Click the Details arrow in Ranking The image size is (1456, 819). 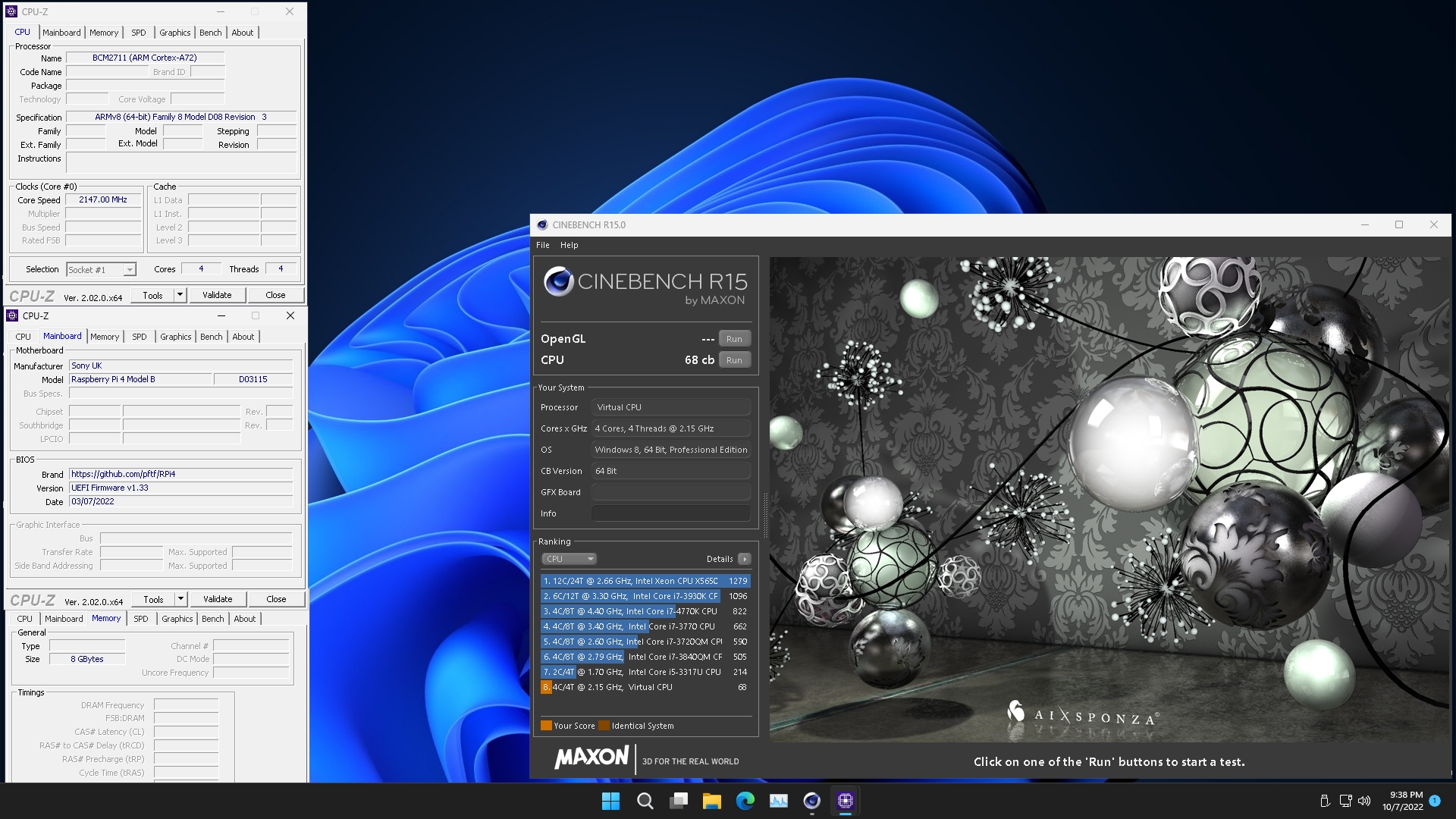(x=745, y=559)
